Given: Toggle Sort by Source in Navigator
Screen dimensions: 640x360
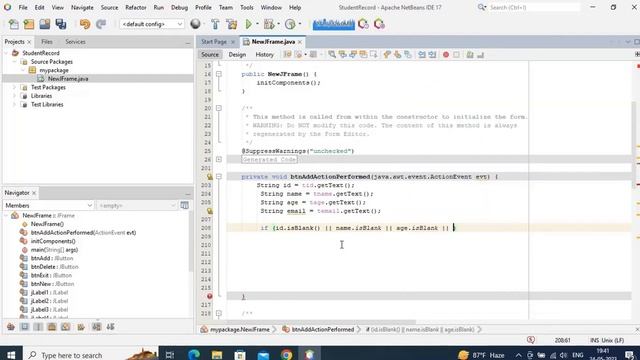Looking at the screenshot, I should click(x=111, y=327).
